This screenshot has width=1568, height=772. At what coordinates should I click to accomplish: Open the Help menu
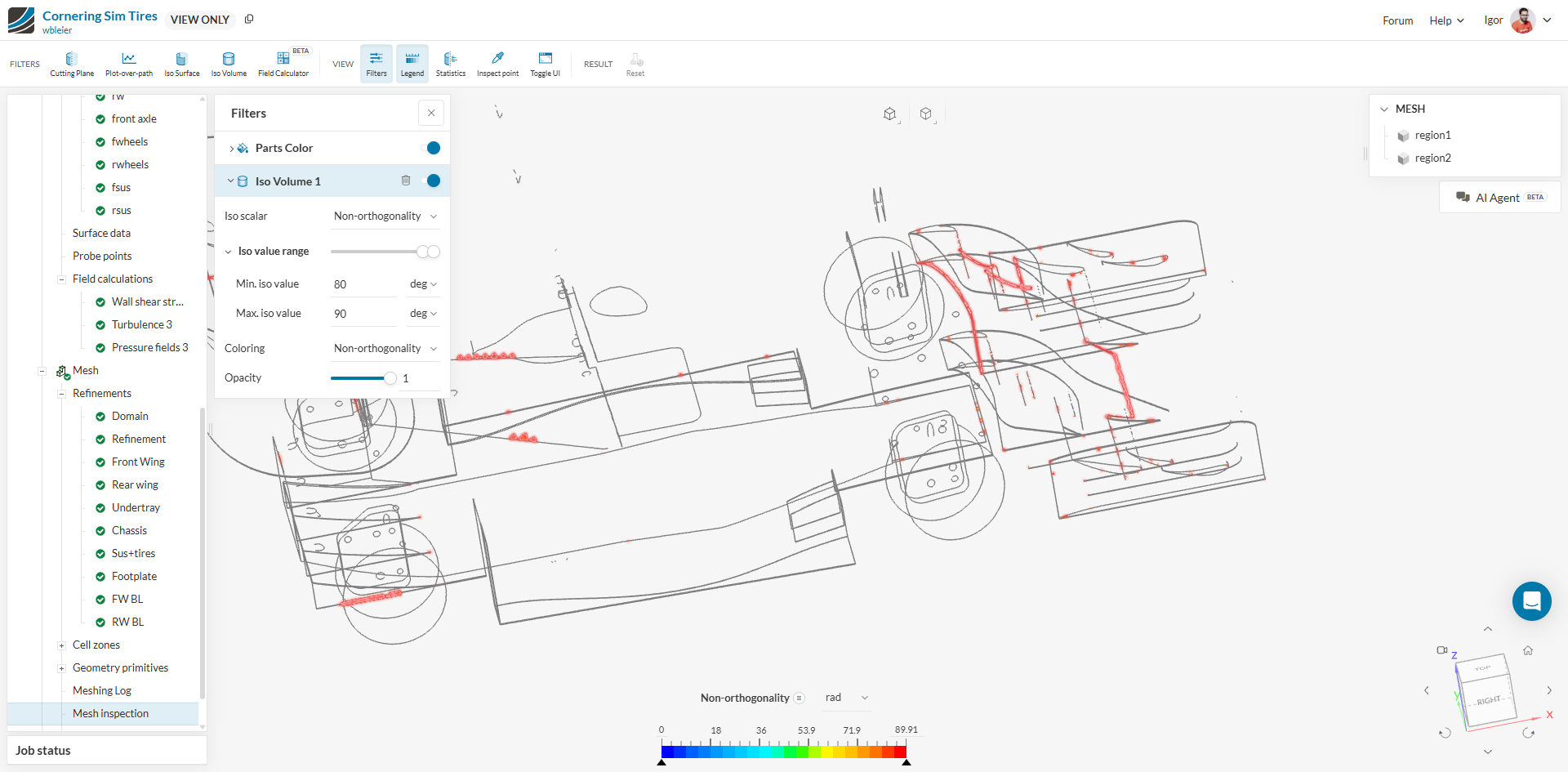pos(1445,20)
